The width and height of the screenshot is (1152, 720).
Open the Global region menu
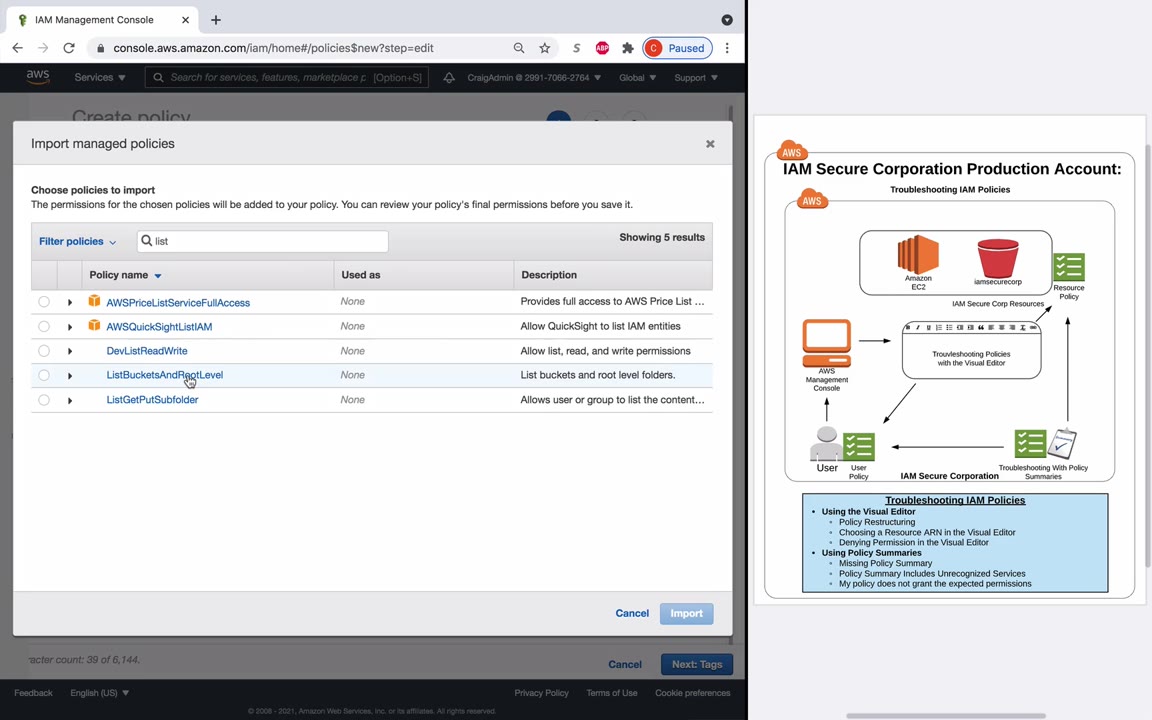tap(637, 78)
